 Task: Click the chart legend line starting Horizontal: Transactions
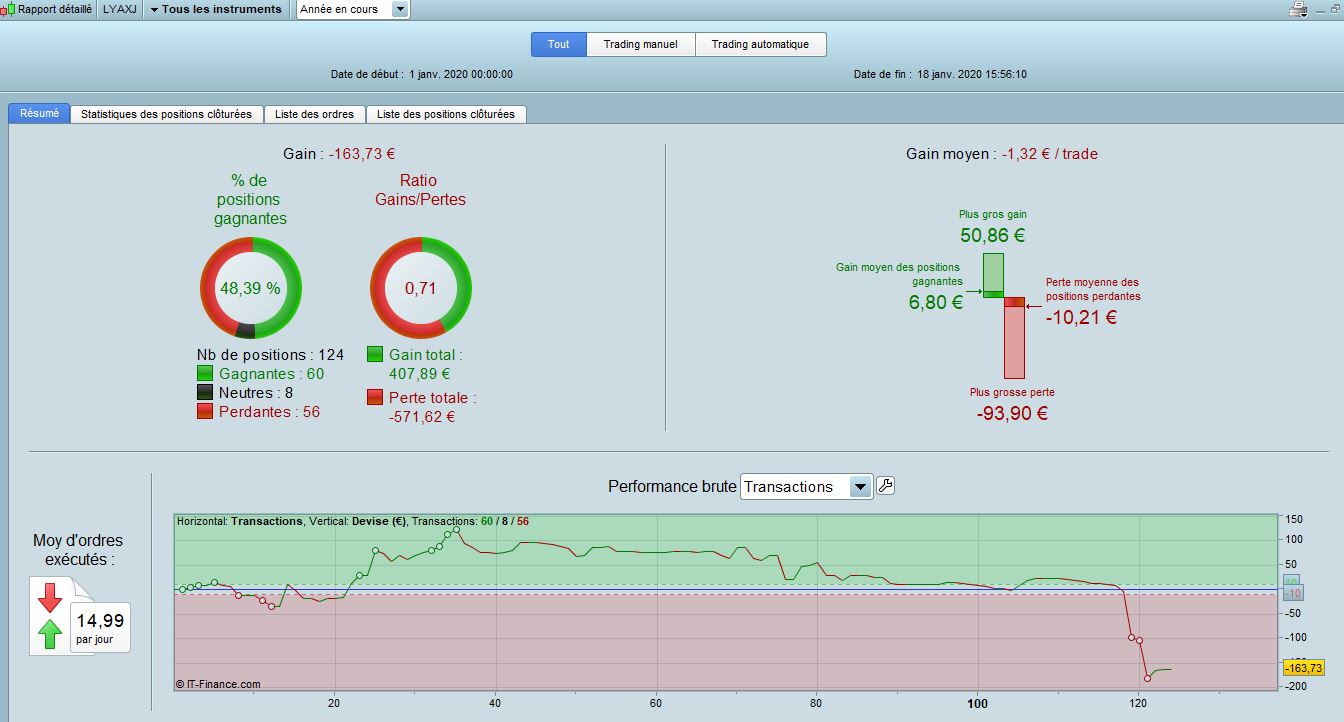353,521
